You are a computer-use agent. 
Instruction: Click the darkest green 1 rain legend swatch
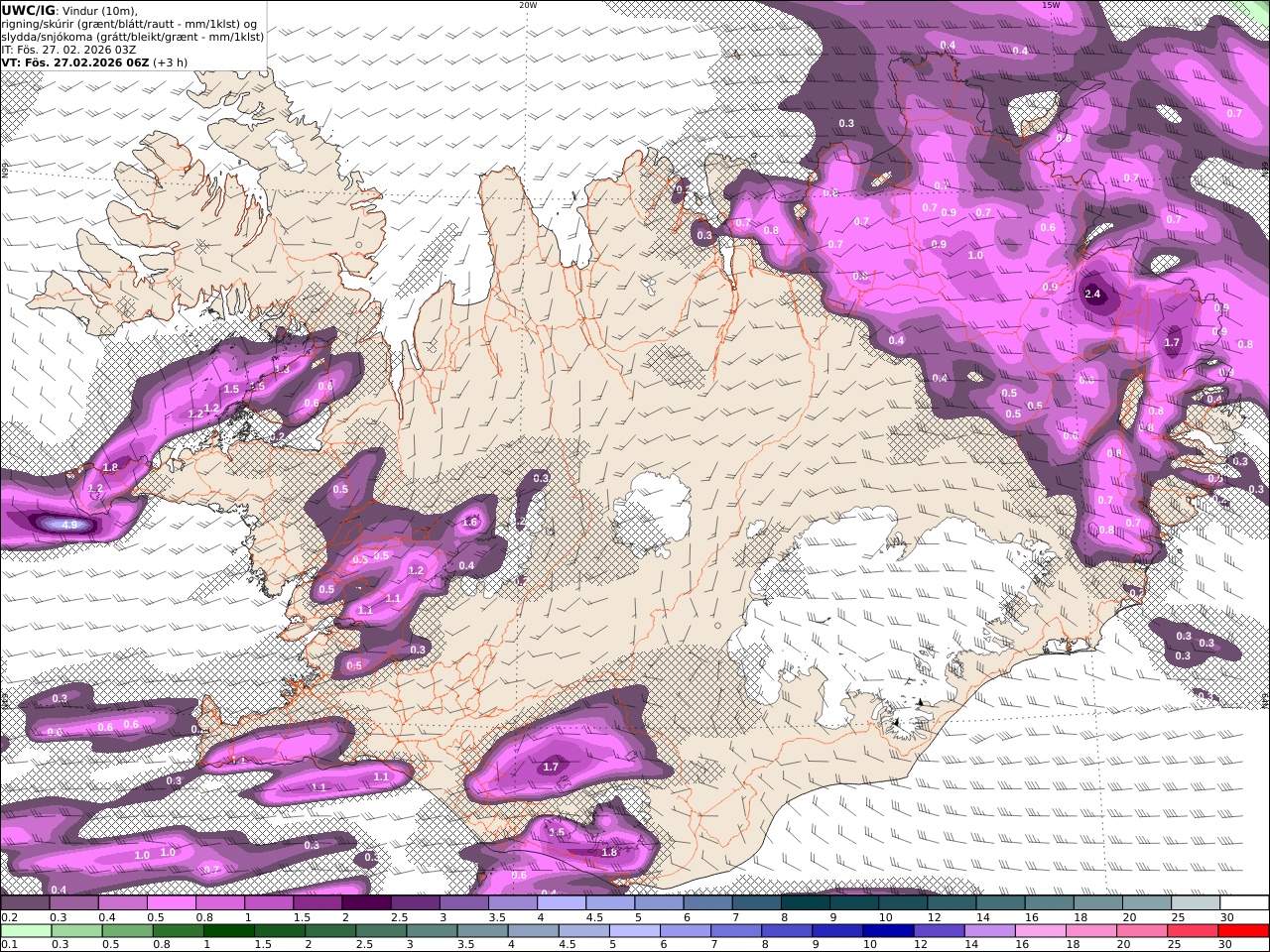coord(229,931)
